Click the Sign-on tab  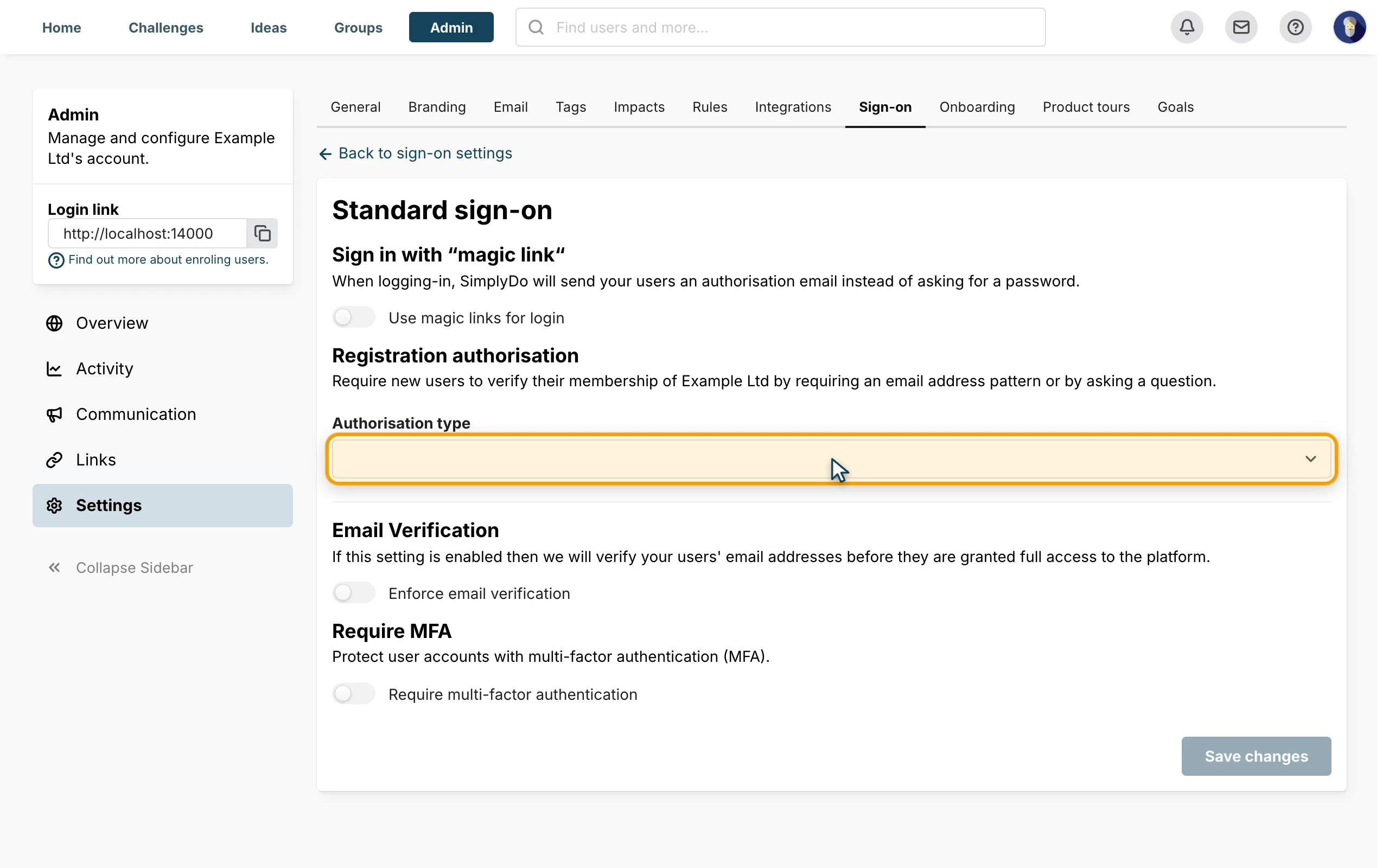[885, 107]
